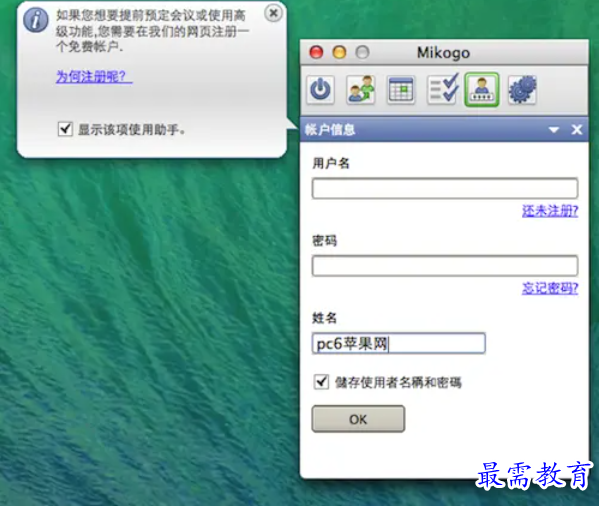Viewport: 599px width, 506px height.
Task: Click the 忘记密码? link
Action: click(550, 288)
